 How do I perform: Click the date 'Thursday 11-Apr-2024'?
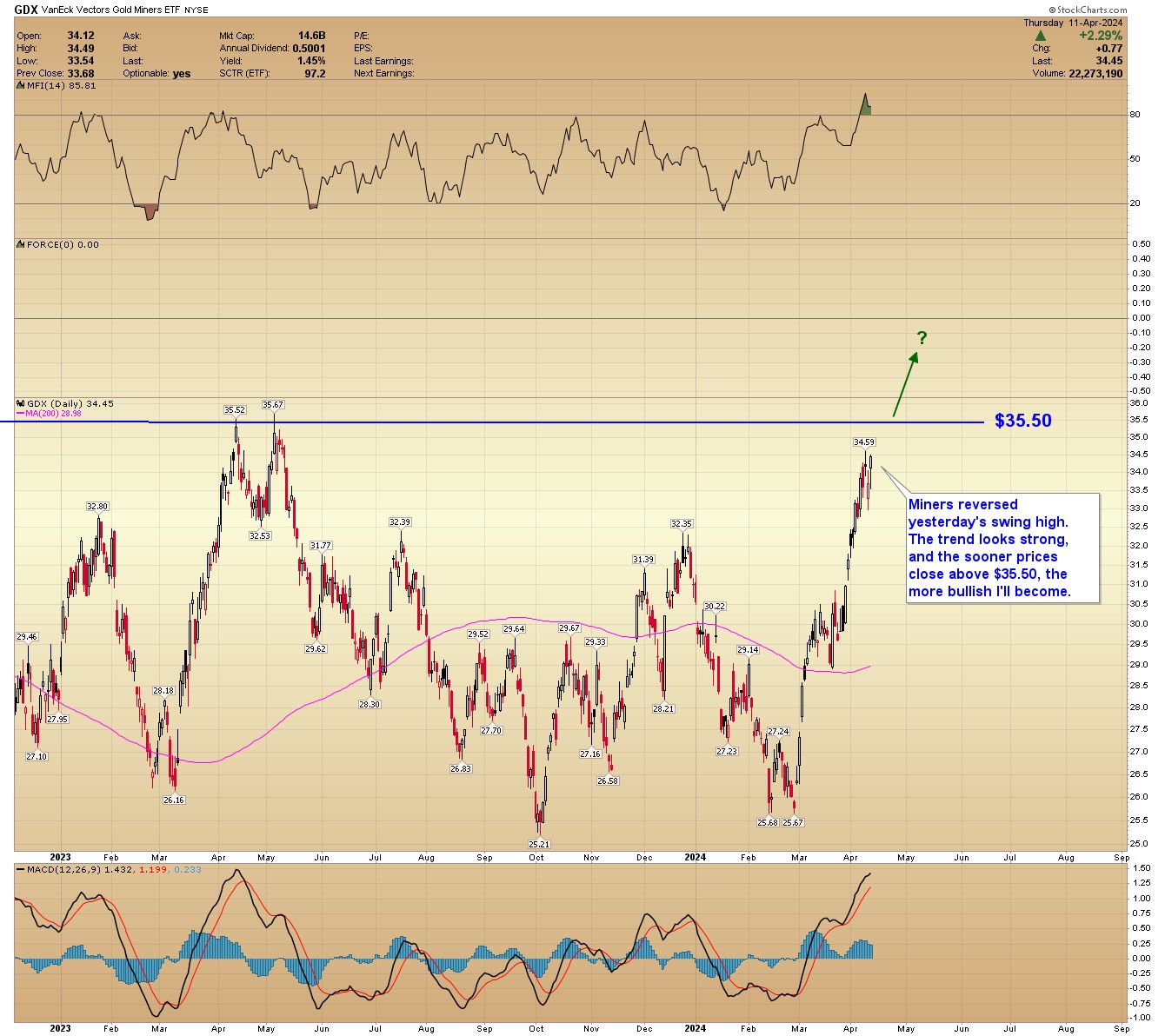1073,23
